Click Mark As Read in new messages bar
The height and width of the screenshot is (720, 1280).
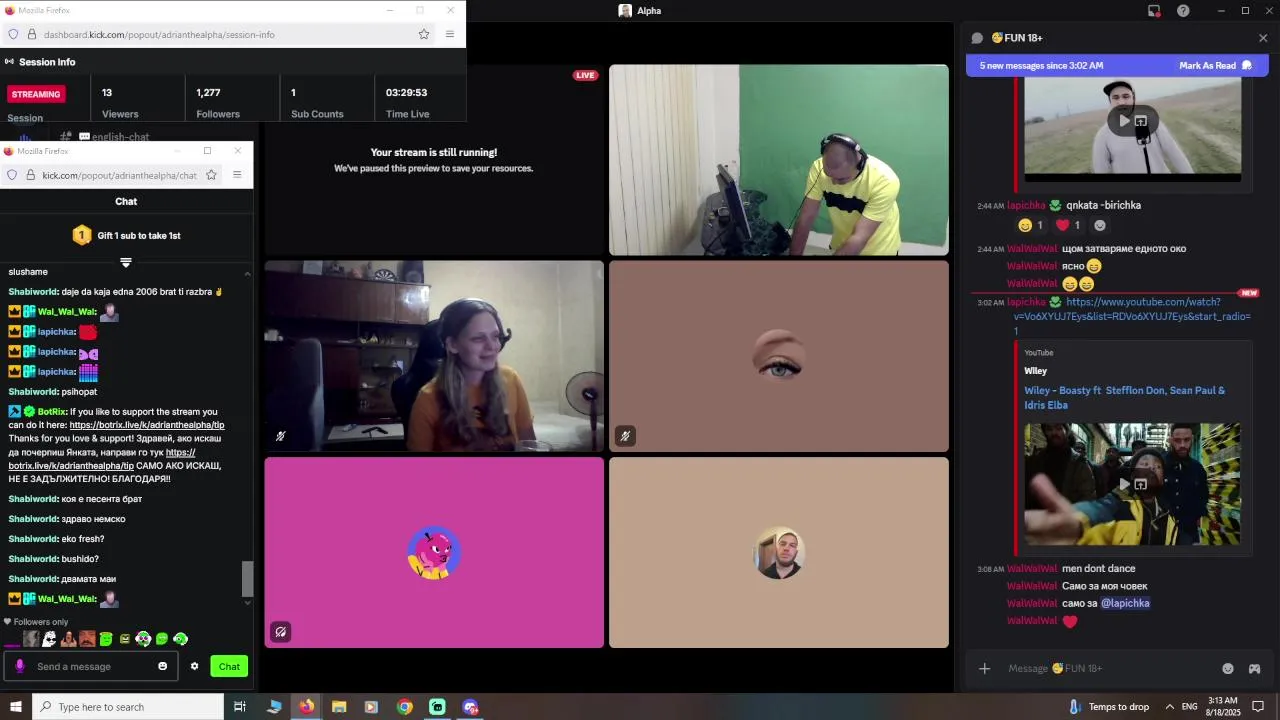pyautogui.click(x=1216, y=66)
